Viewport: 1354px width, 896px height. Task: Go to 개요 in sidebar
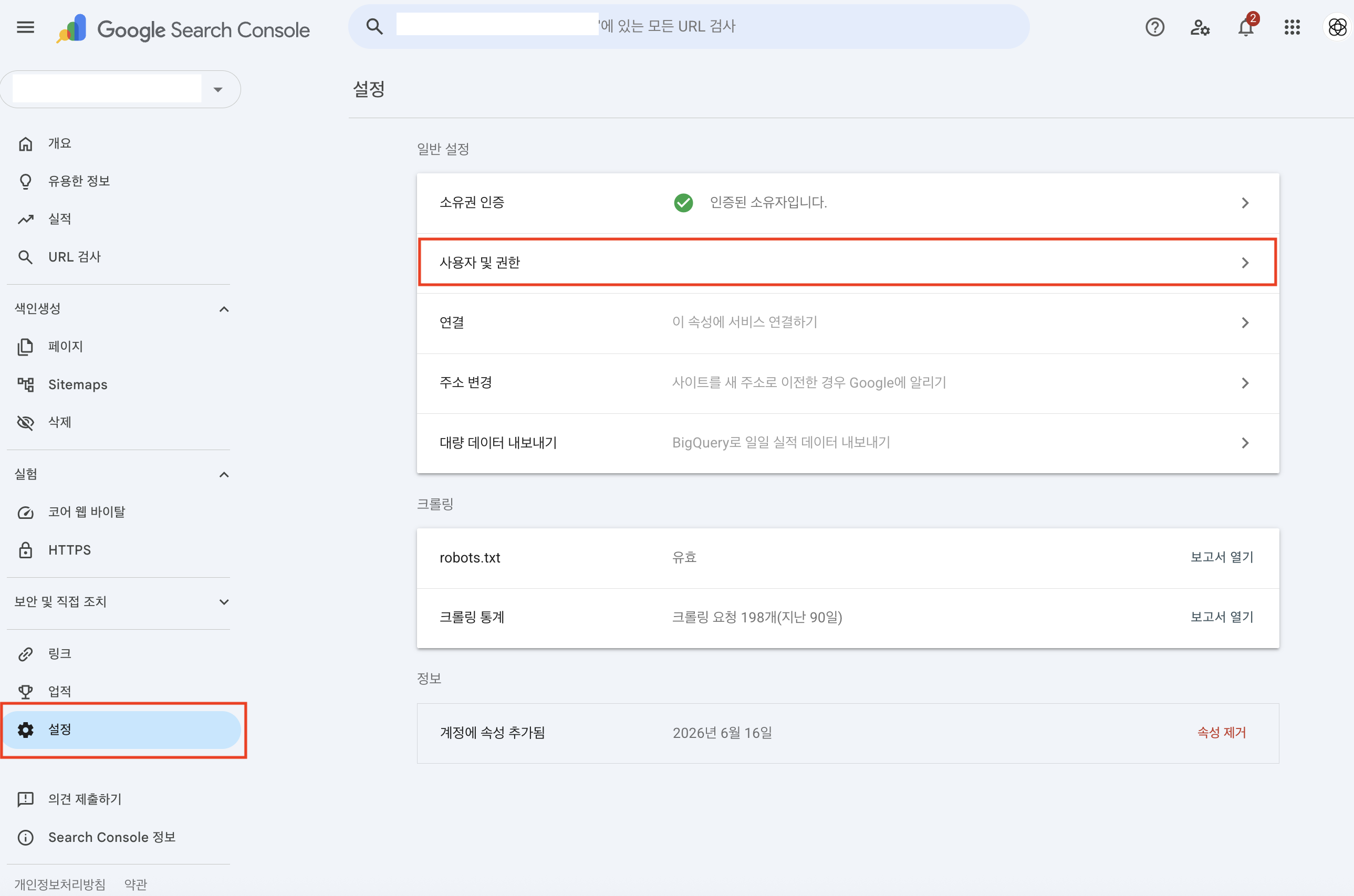pyautogui.click(x=59, y=143)
